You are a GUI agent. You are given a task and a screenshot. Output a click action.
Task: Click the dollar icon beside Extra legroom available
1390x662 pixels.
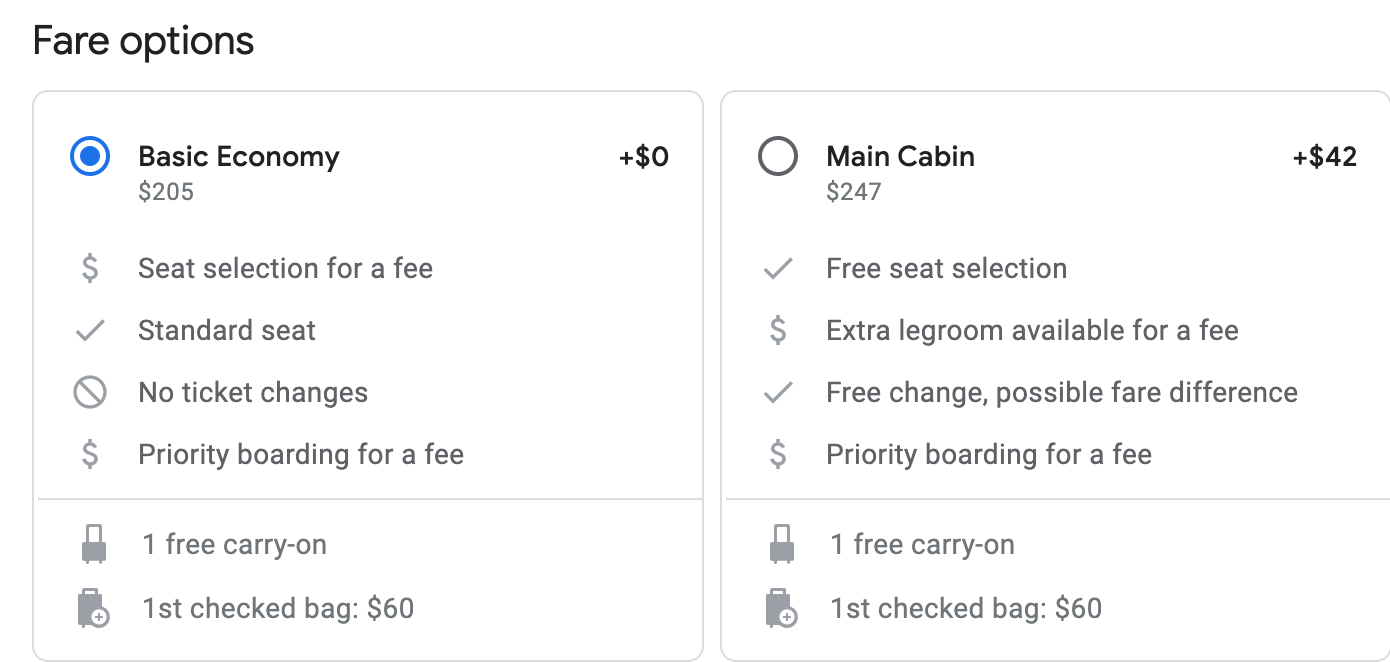(778, 331)
